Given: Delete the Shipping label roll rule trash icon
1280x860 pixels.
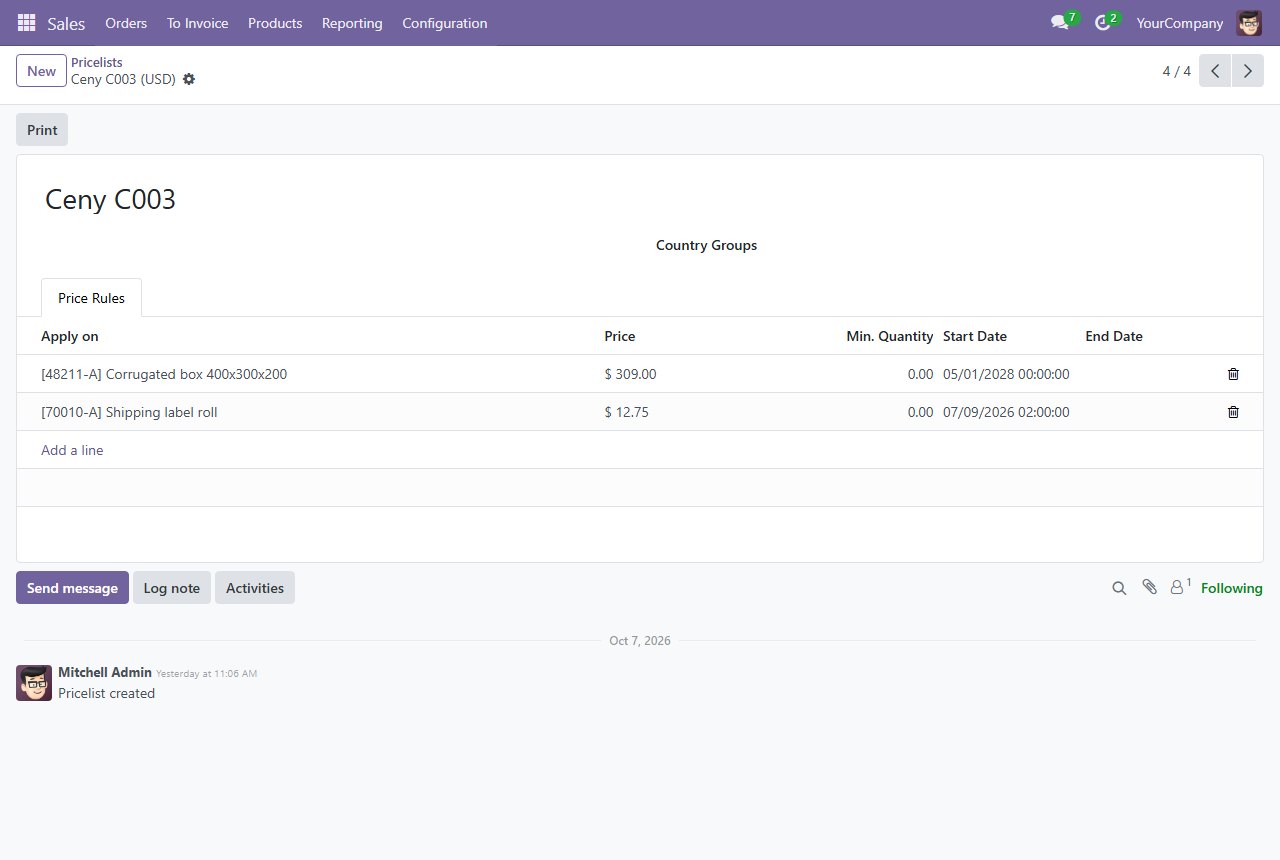Looking at the screenshot, I should pos(1233,412).
